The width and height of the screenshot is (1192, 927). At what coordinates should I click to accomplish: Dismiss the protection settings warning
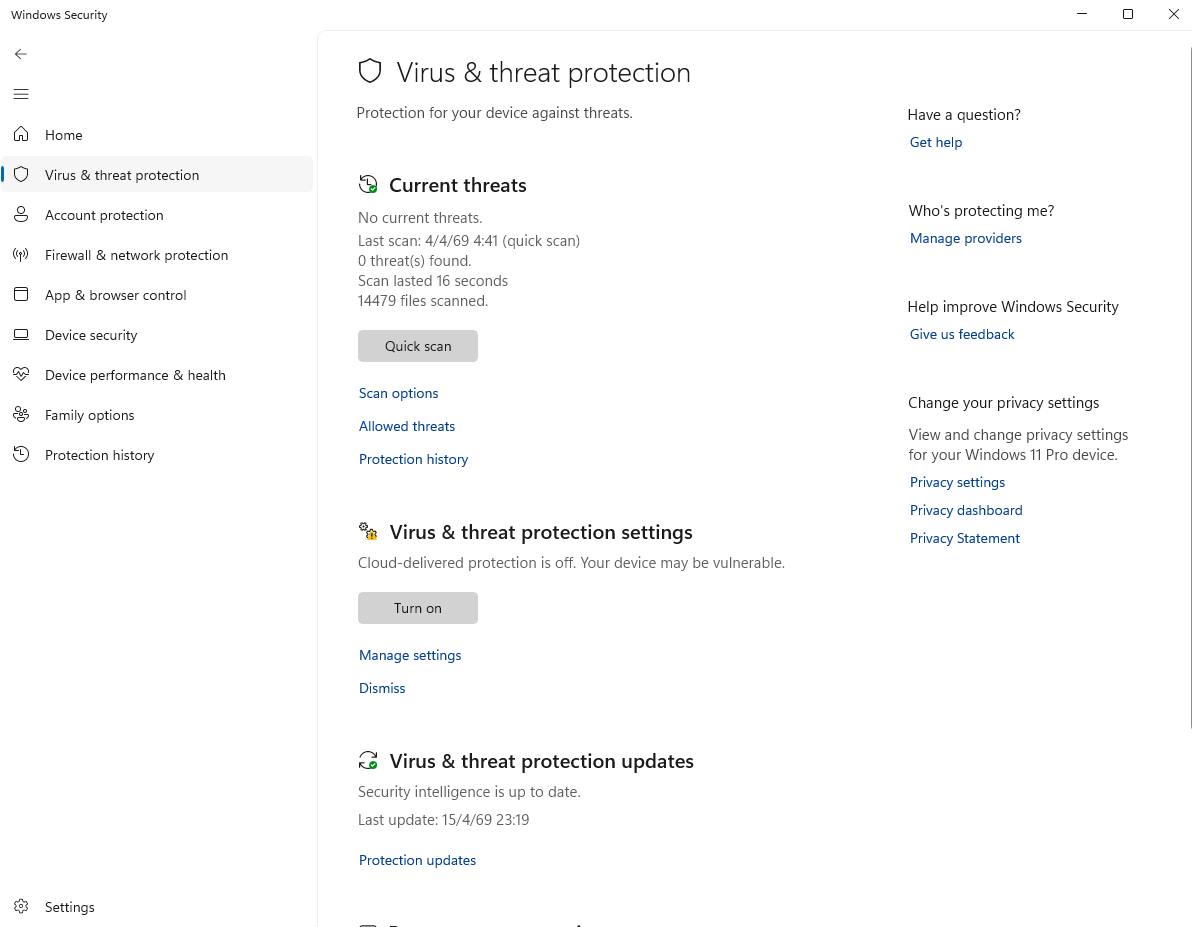[382, 688]
